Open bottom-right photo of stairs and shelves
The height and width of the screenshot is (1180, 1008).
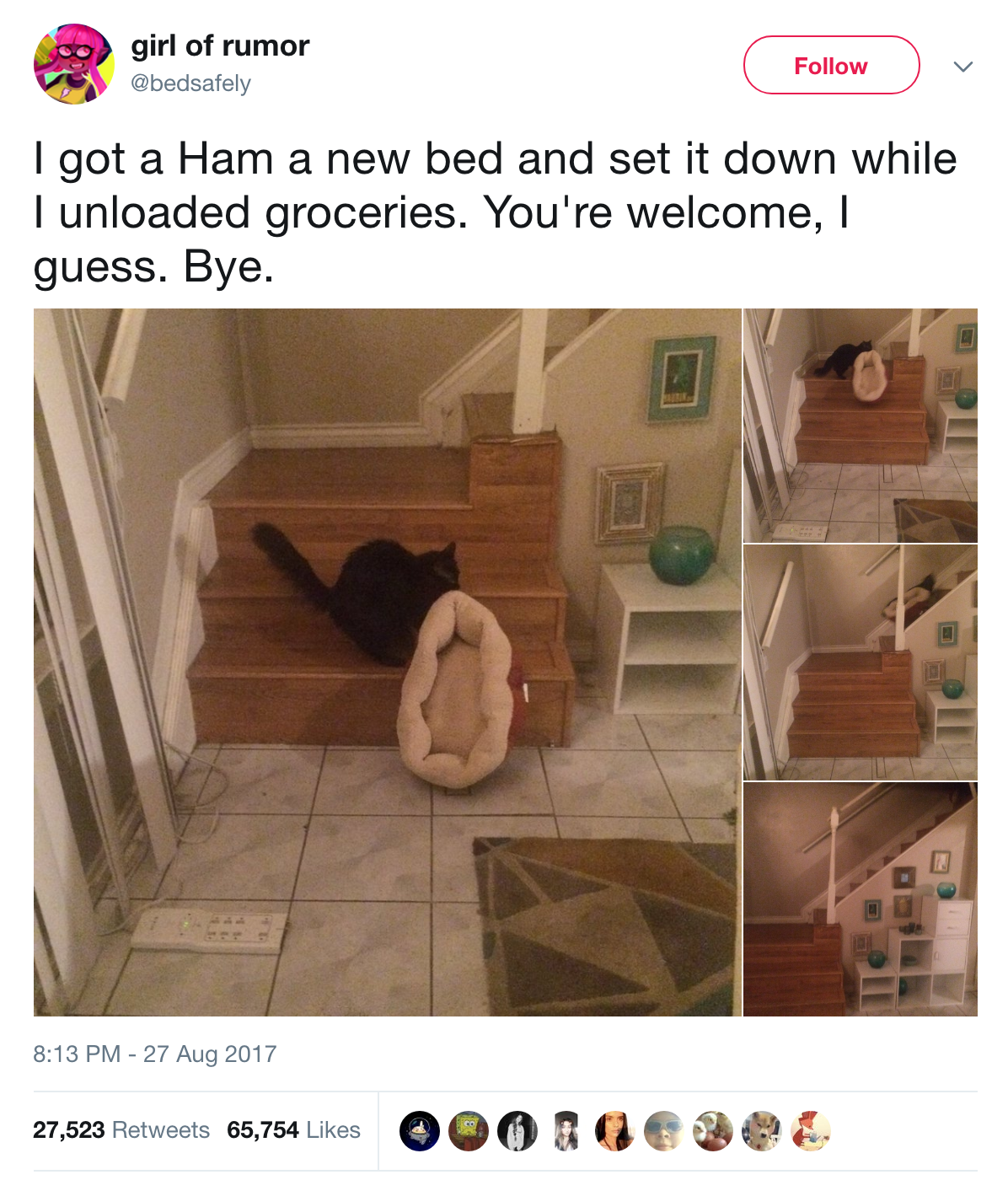tap(861, 899)
